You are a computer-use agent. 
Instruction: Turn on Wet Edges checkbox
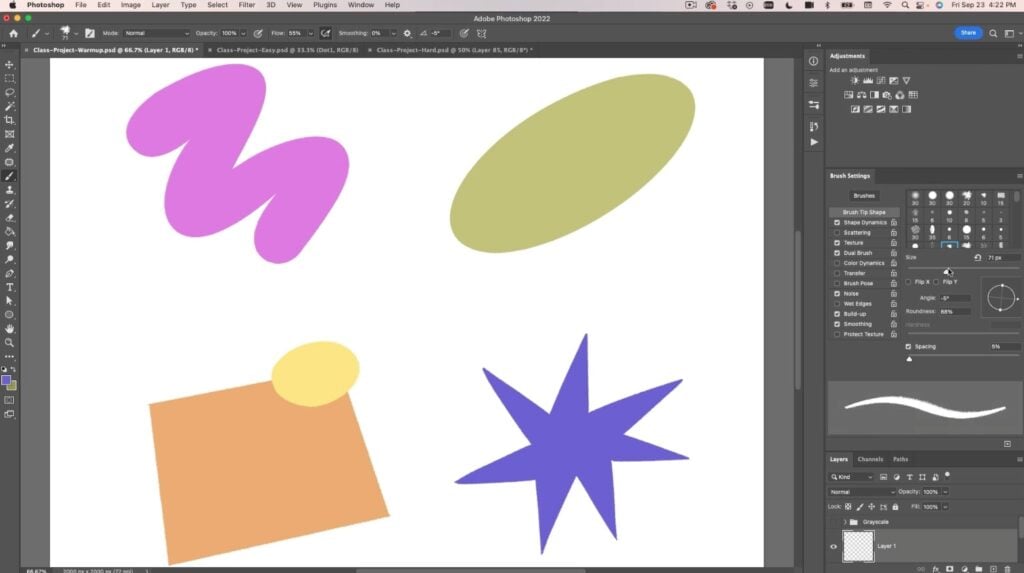pyautogui.click(x=837, y=304)
